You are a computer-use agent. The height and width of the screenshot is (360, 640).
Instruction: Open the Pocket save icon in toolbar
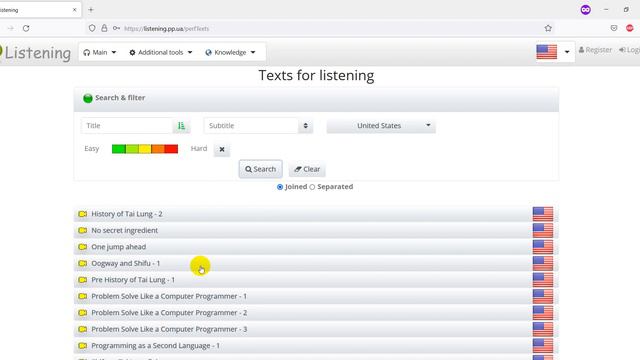click(x=613, y=28)
